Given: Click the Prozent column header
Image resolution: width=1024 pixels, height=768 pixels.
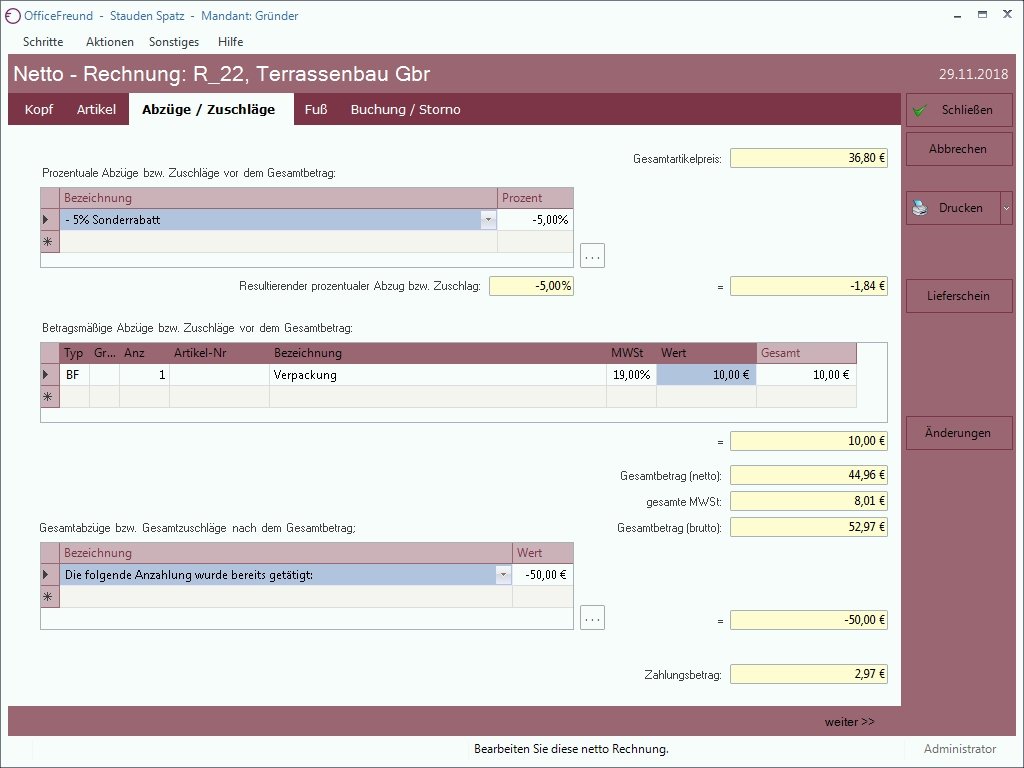Looking at the screenshot, I should pos(535,198).
